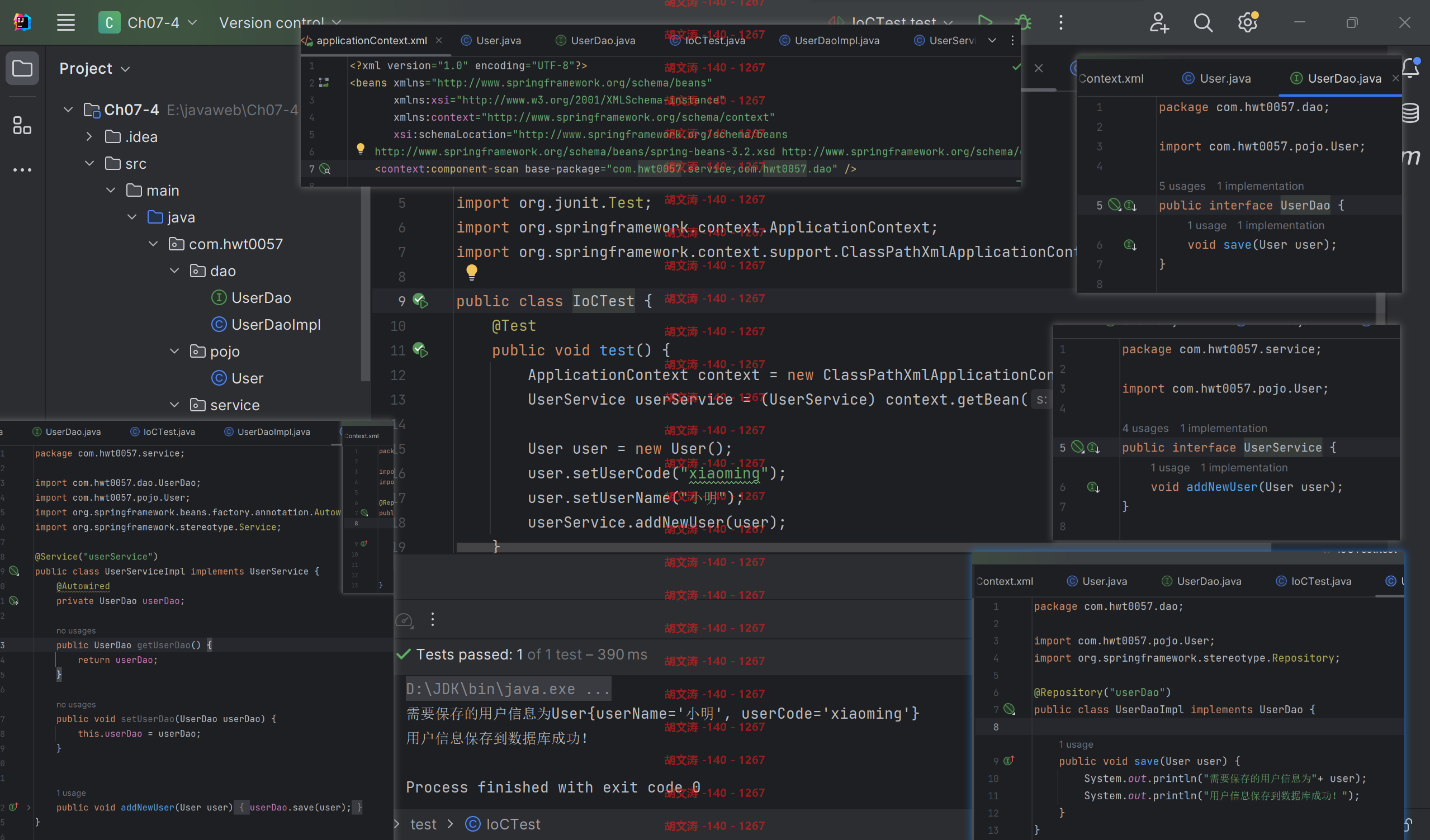Close the applicationContext.xml tab

(439, 40)
